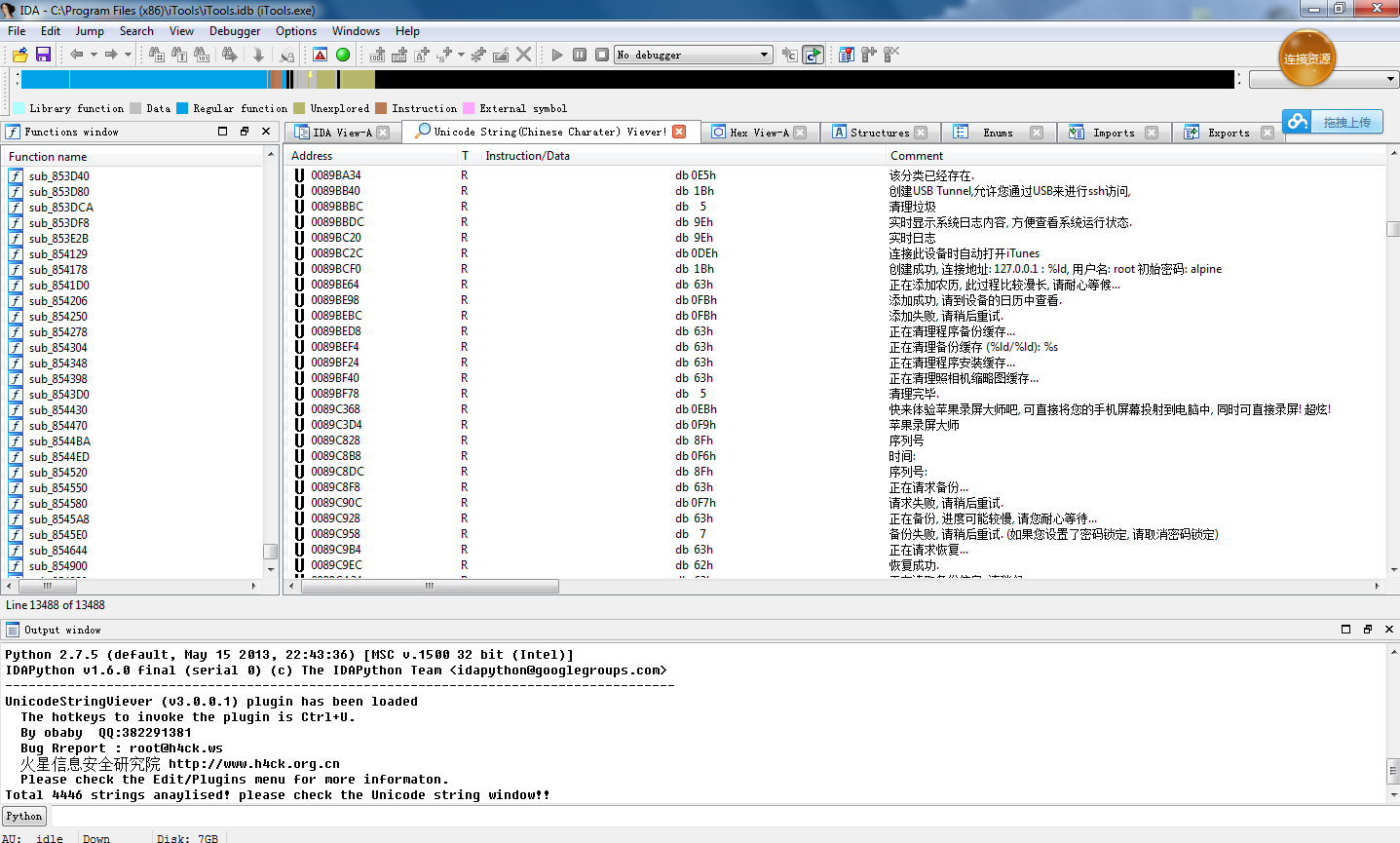Open the Windows menu
This screenshot has width=1400, height=843.
[356, 31]
